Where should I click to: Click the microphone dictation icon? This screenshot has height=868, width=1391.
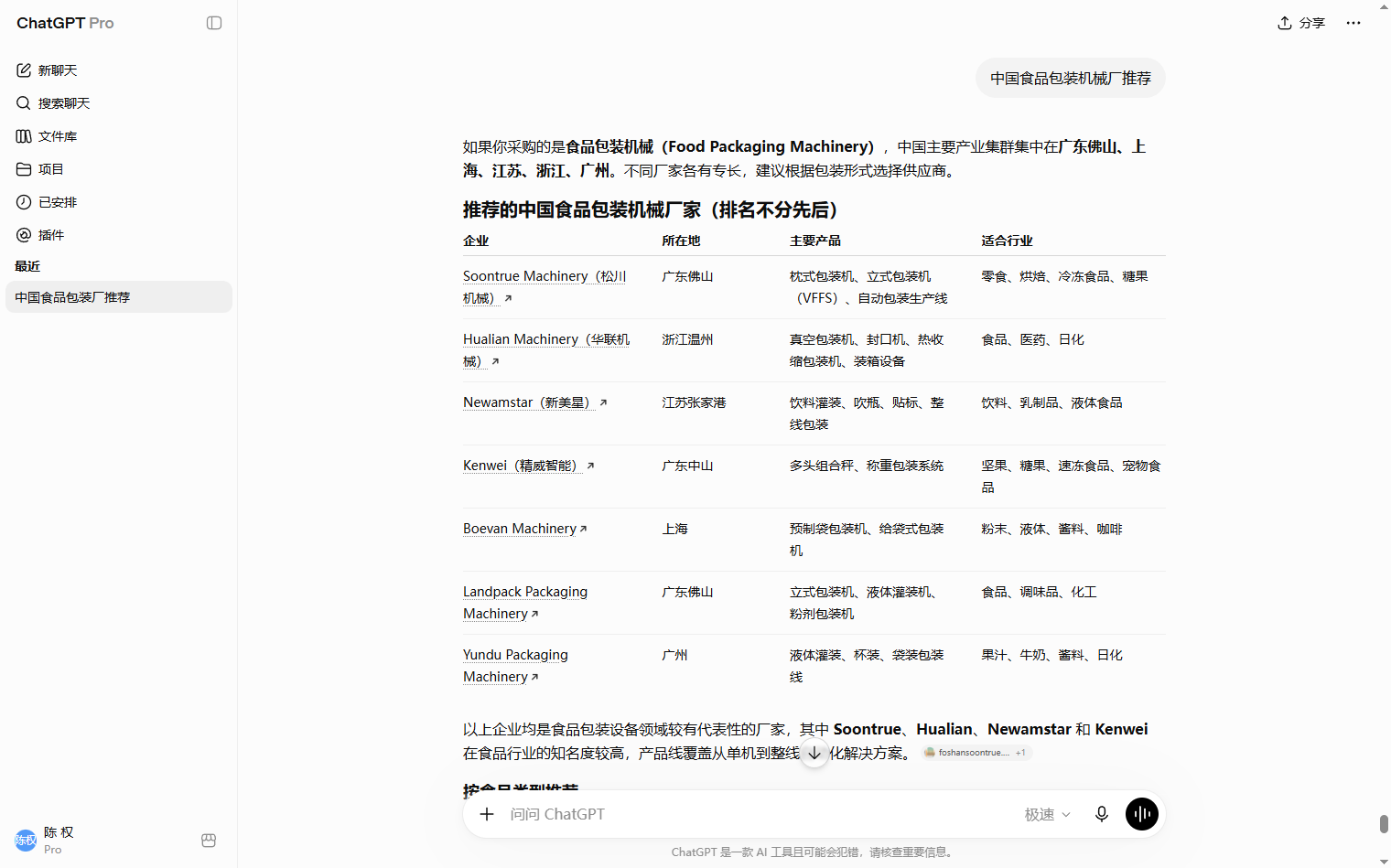[1102, 814]
